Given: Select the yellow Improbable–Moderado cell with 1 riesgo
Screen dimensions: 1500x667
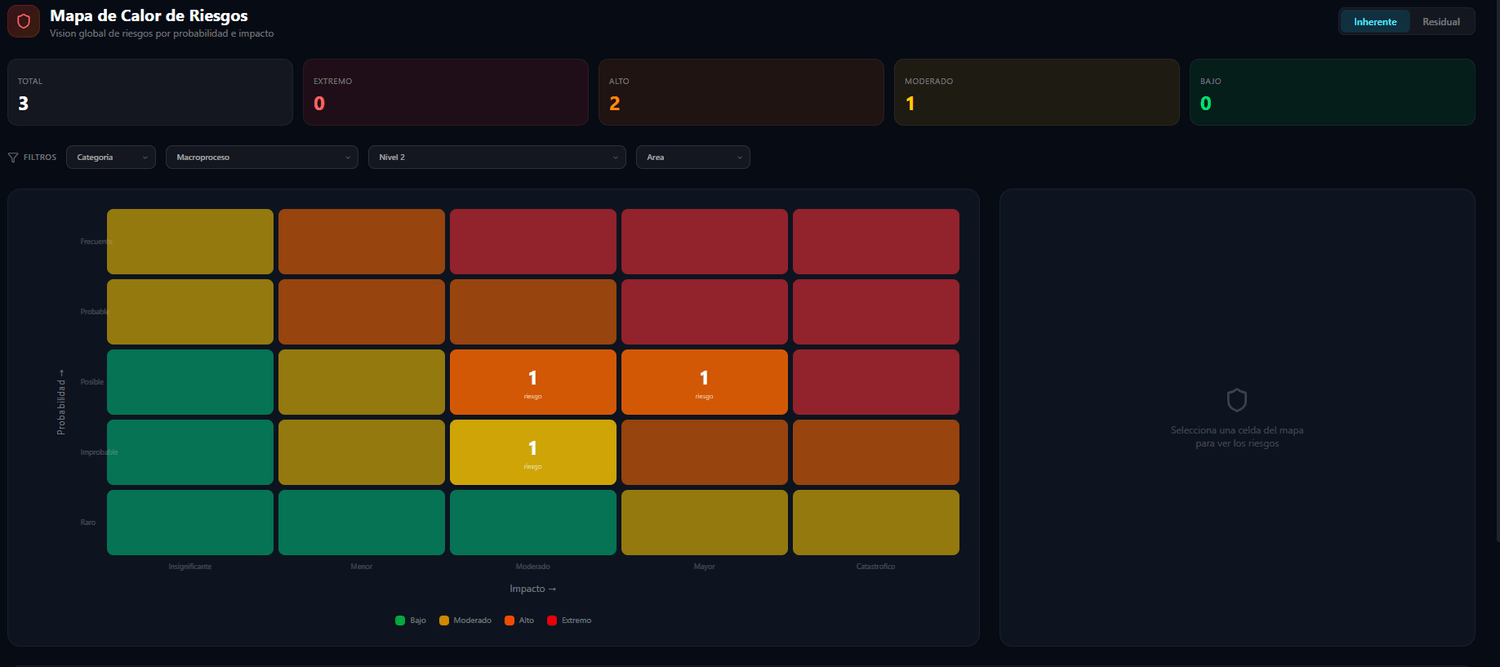Looking at the screenshot, I should 533,452.
